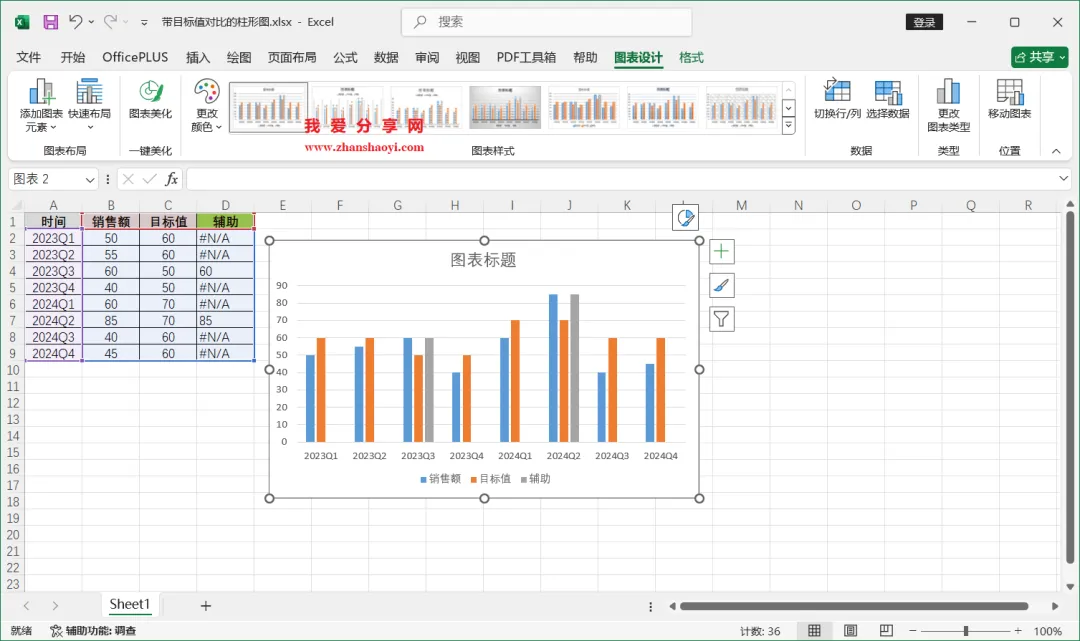The height and width of the screenshot is (641, 1080).
Task: Select the 图表标题 chart title
Action: 484,260
